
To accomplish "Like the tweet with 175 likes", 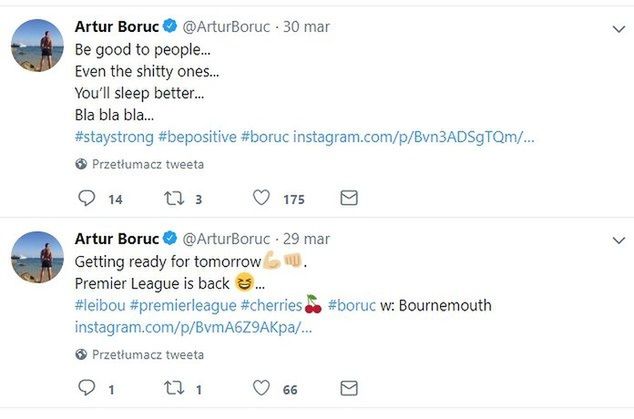I will tap(262, 199).
